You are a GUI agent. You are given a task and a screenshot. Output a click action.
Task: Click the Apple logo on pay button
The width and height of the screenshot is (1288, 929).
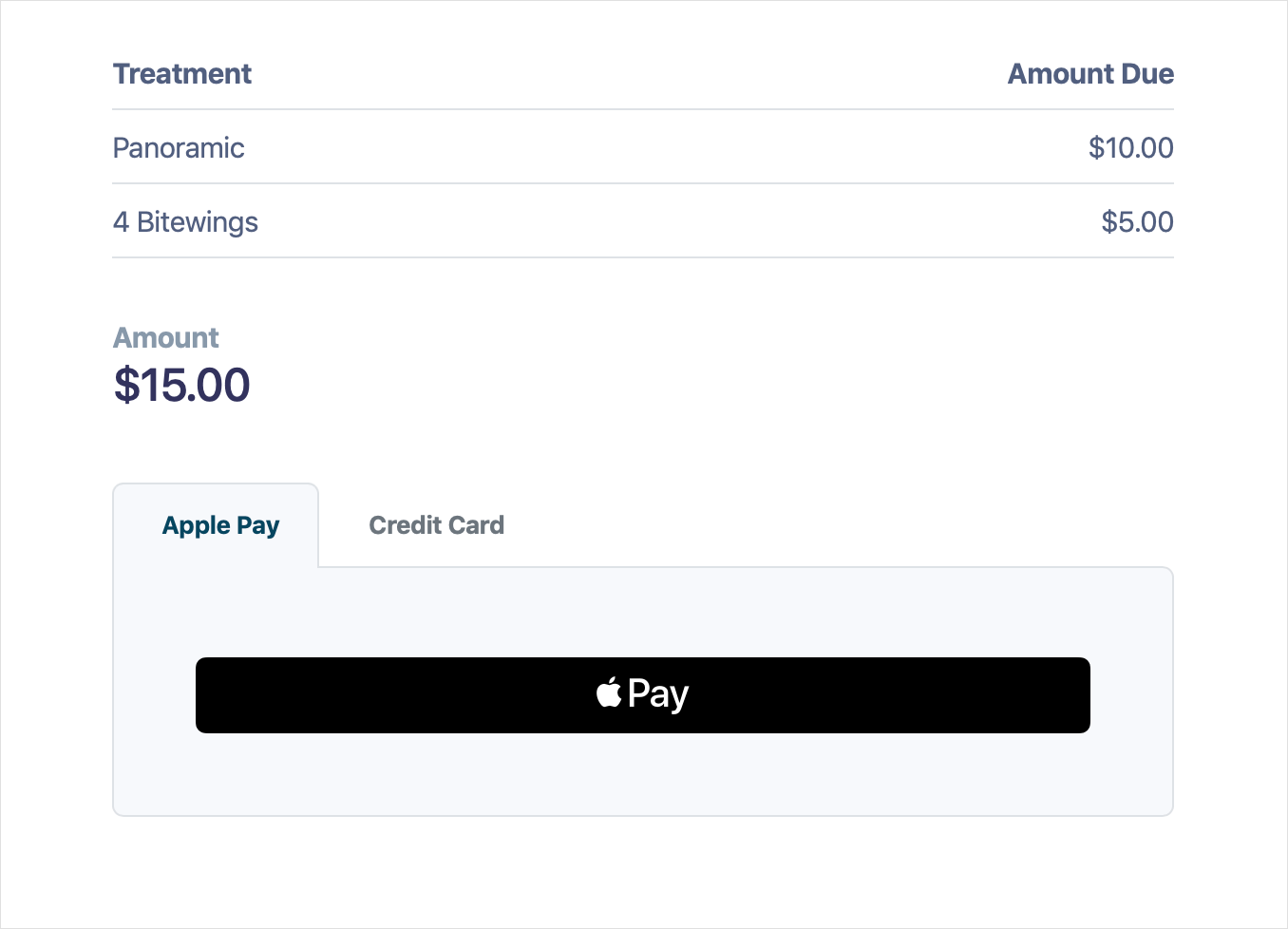(x=609, y=692)
